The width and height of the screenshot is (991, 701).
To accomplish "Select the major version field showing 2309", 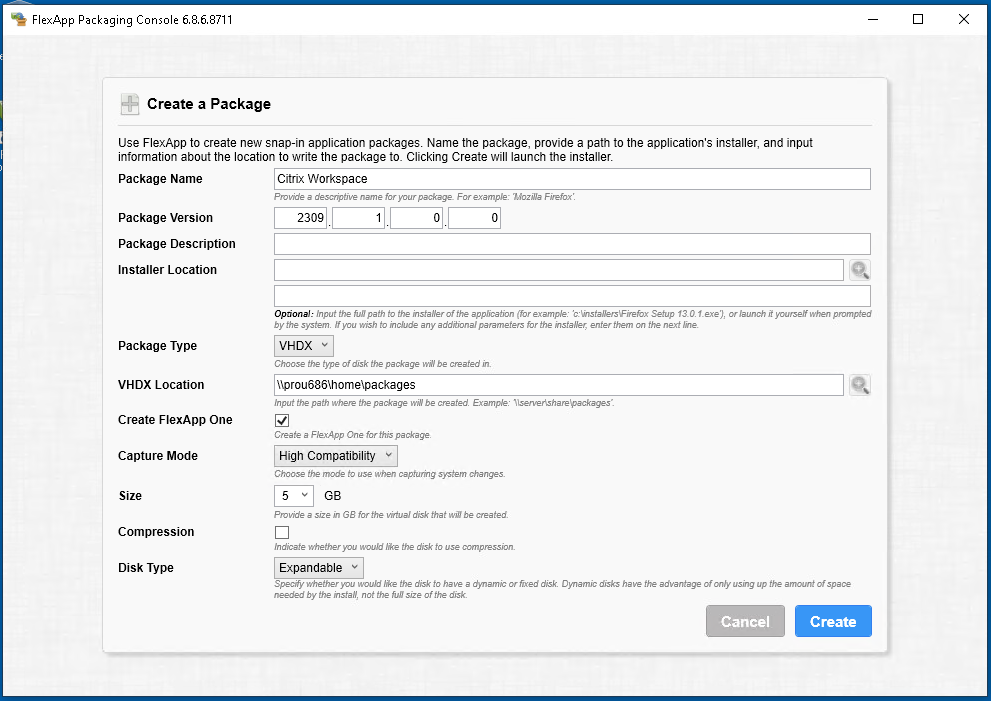I will pos(301,218).
